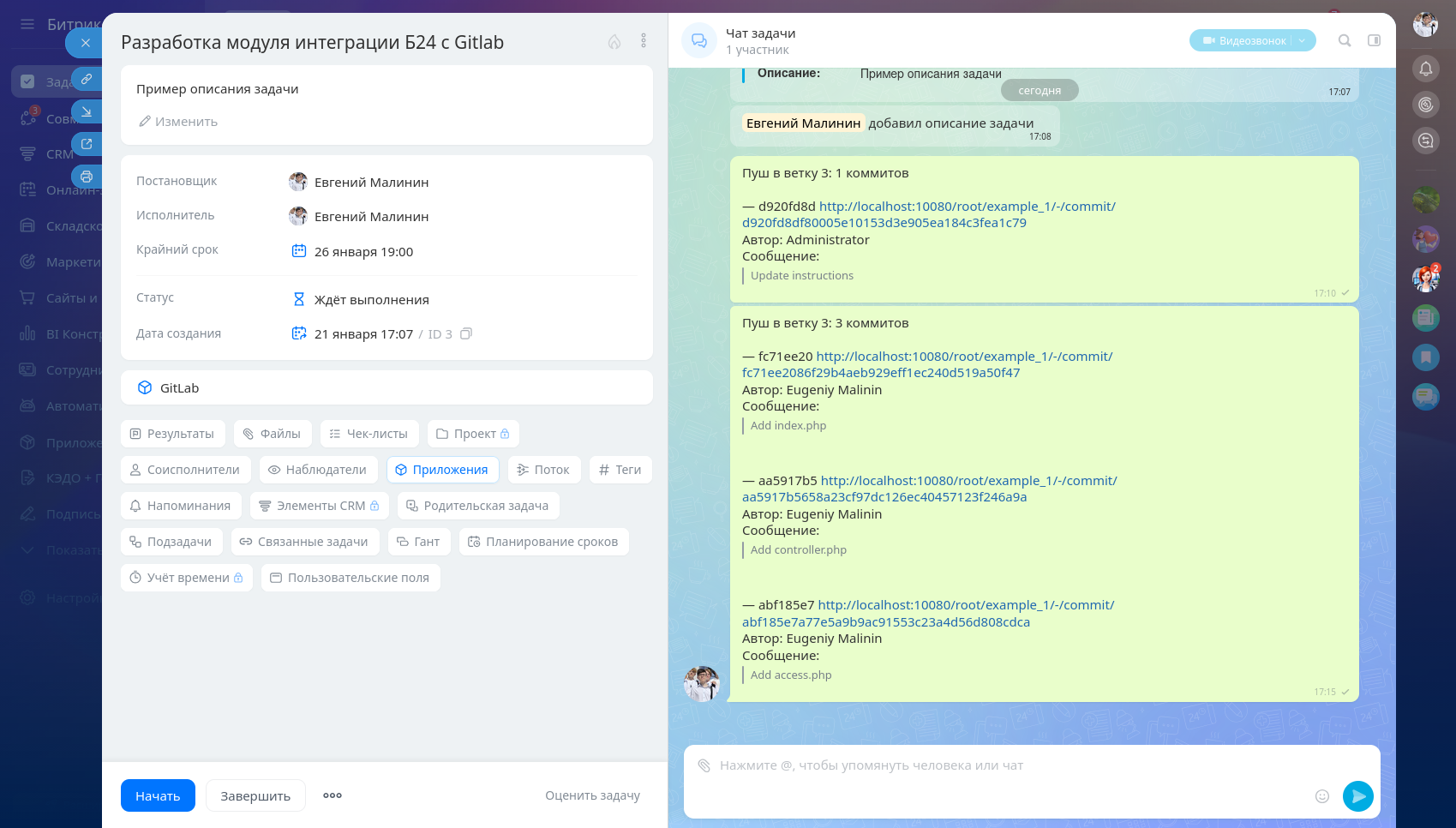Click Евгений Малинин mention in the chat system message
The height and width of the screenshot is (828, 1456).
803,123
